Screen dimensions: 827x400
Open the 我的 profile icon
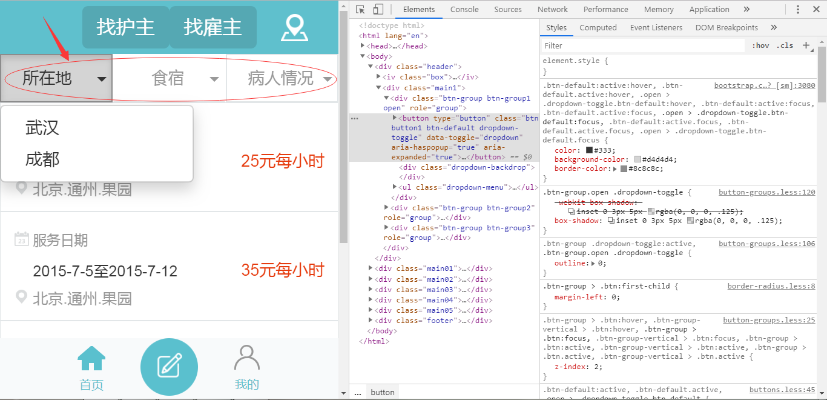pos(247,367)
